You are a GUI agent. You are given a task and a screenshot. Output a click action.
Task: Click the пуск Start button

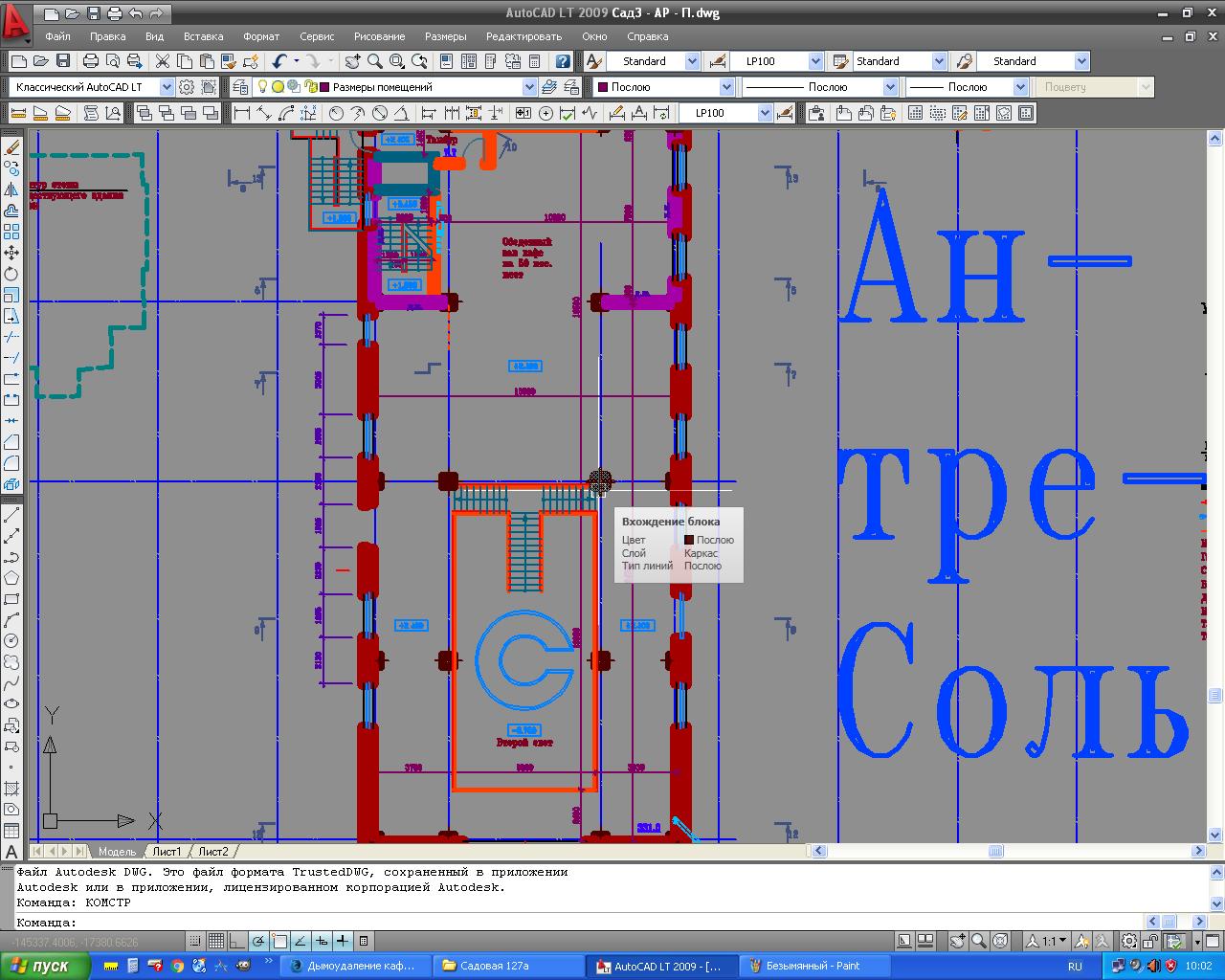(46, 966)
